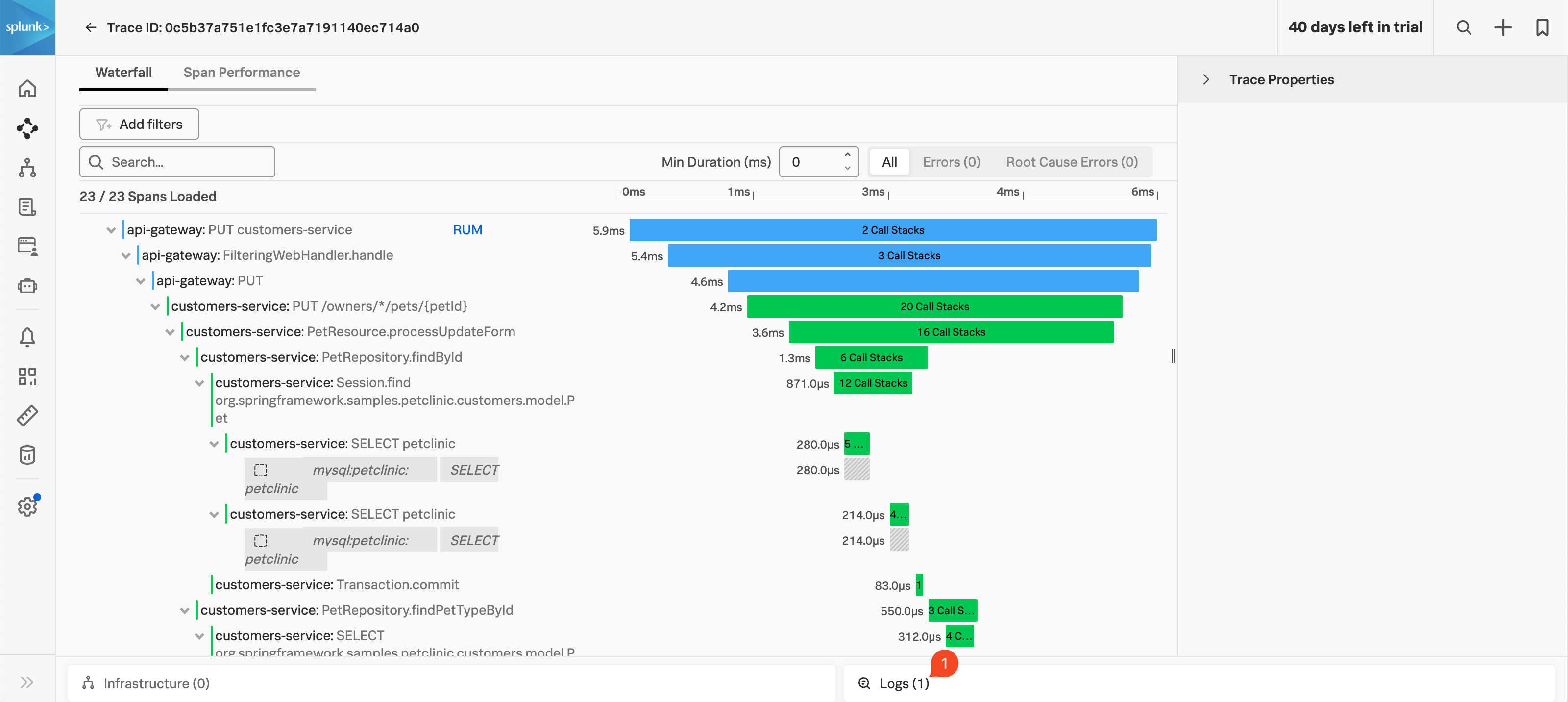
Task: Collapse the Session.find span
Action: (199, 383)
